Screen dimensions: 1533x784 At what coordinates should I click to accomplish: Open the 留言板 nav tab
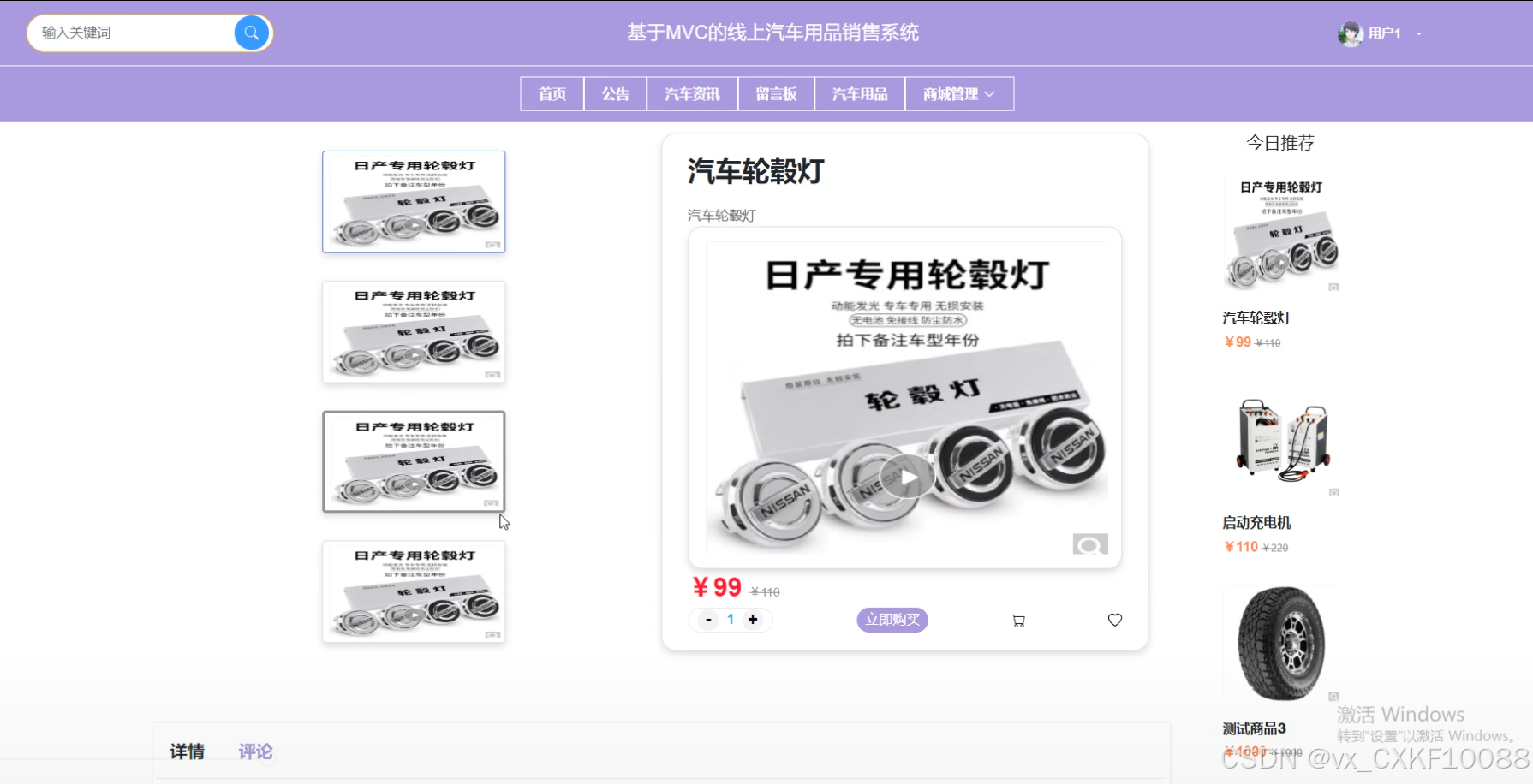776,94
